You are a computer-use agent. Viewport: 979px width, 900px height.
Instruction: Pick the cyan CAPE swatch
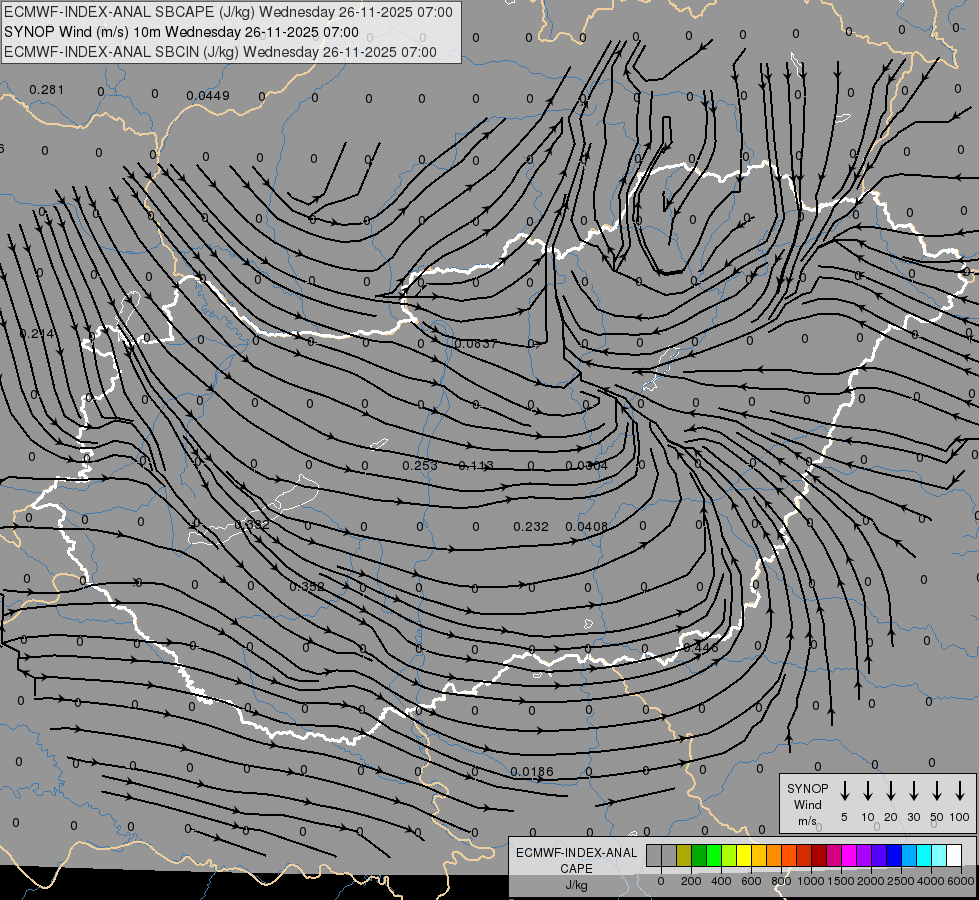click(x=923, y=856)
